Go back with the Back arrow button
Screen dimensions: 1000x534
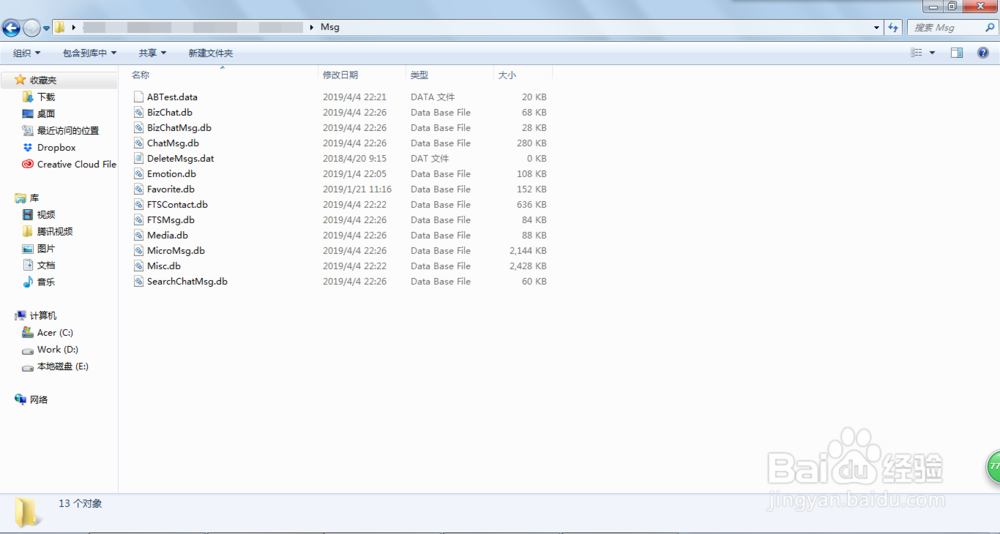[x=11, y=27]
